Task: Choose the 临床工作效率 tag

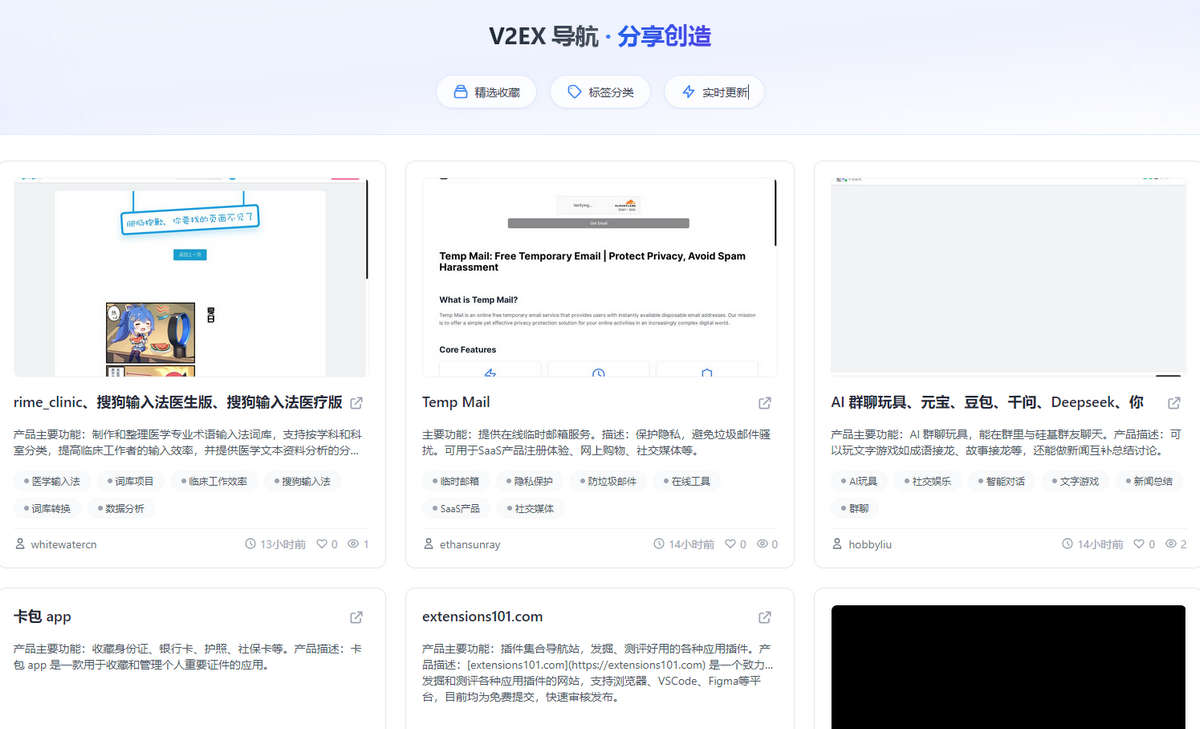Action: (x=213, y=481)
